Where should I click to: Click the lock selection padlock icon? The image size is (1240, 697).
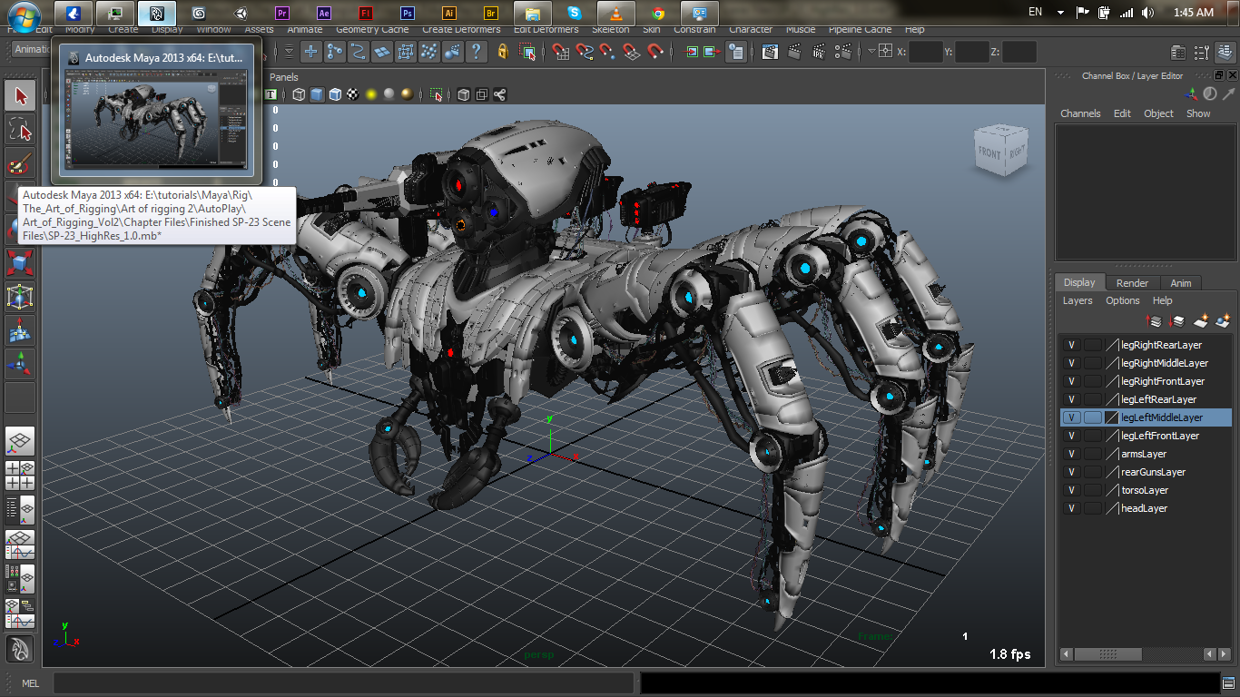(x=503, y=52)
